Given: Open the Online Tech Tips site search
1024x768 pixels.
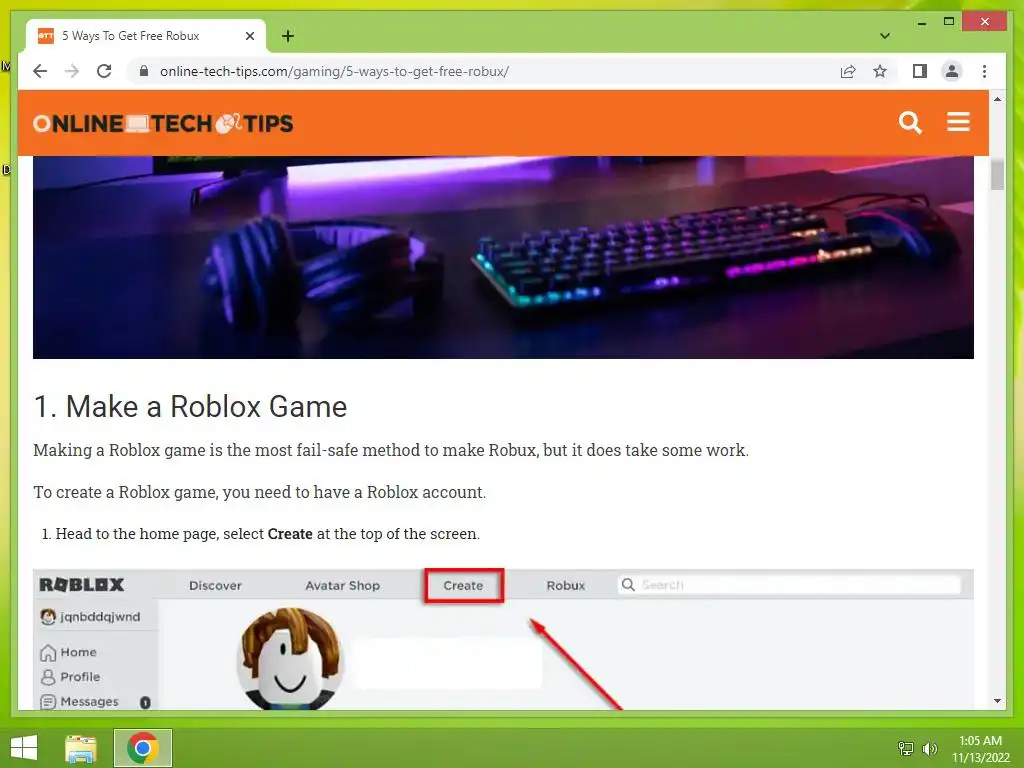Looking at the screenshot, I should tap(910, 123).
